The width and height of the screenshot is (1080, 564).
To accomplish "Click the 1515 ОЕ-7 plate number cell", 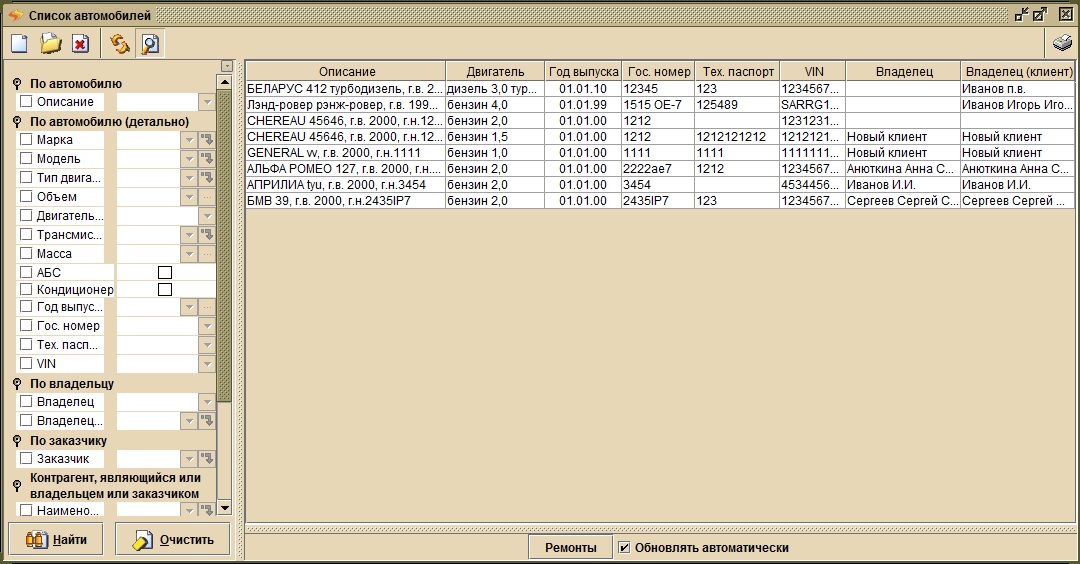I will click(x=658, y=105).
